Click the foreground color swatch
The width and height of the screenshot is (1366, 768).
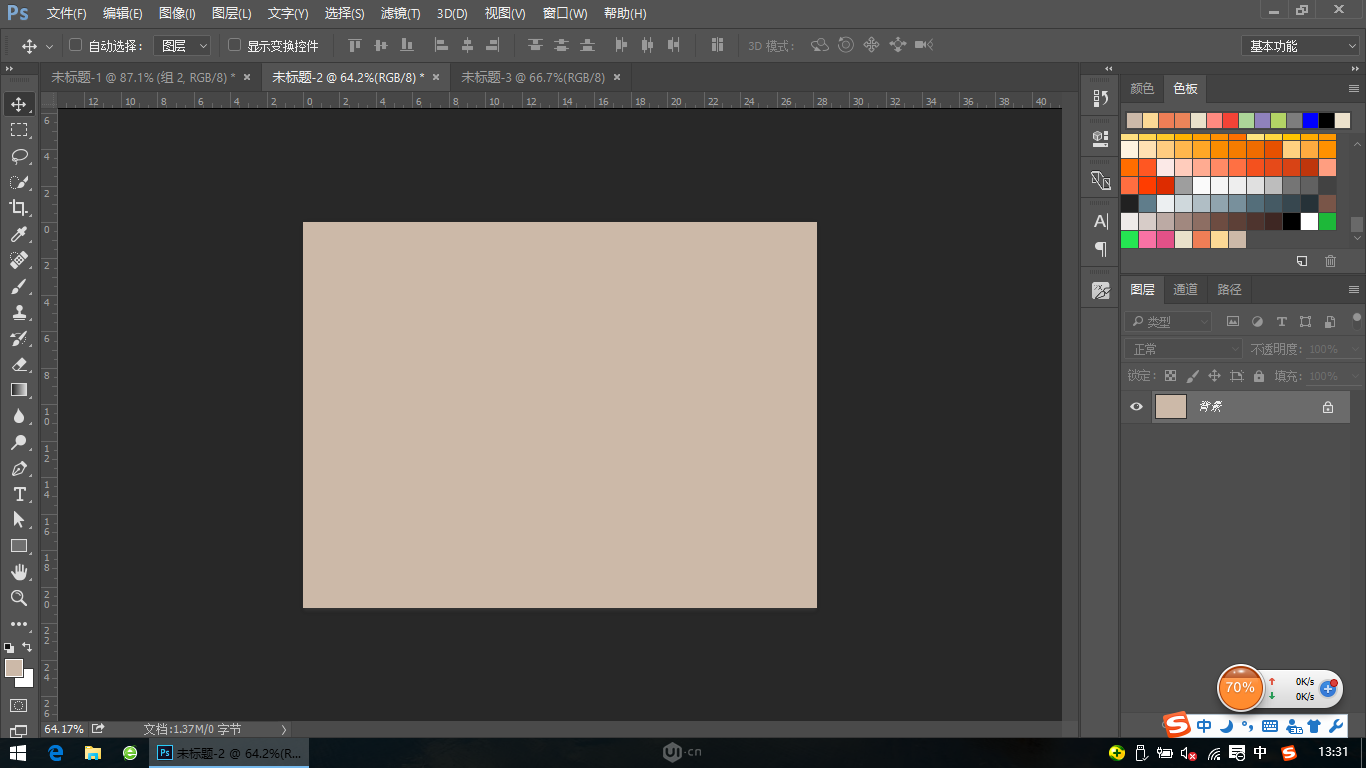click(x=13, y=667)
